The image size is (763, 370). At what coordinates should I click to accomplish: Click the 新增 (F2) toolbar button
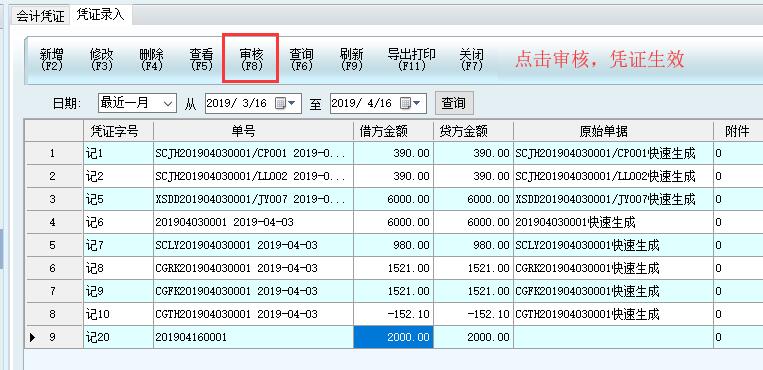[x=52, y=59]
